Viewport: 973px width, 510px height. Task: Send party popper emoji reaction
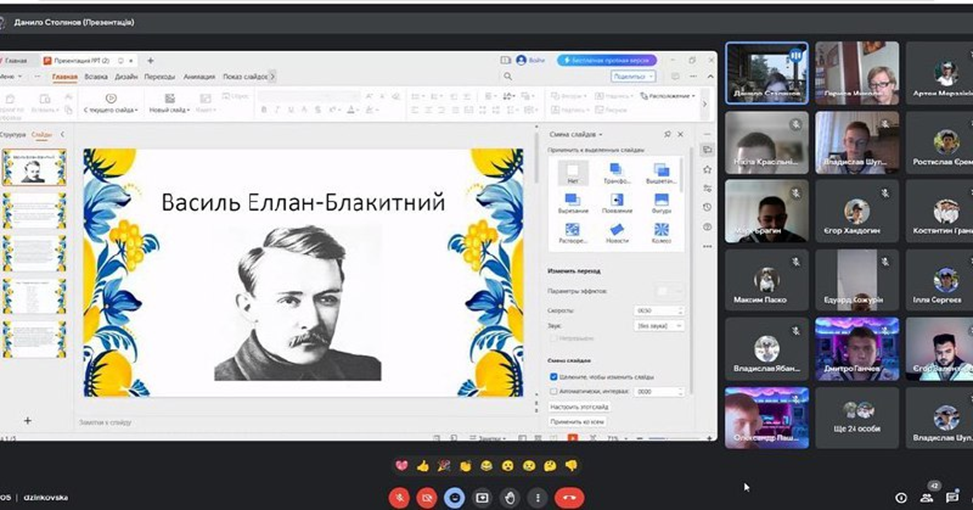[444, 465]
